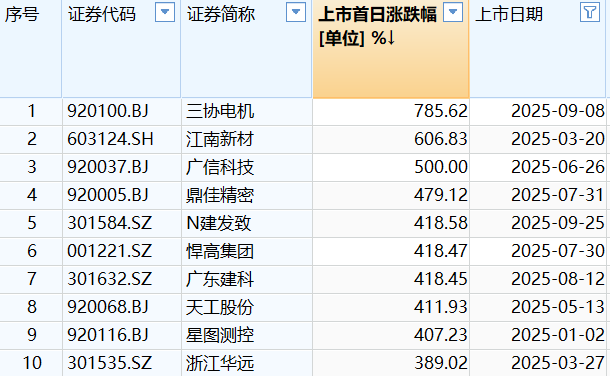Click the stock name N建发致
Image resolution: width=610 pixels, height=376 pixels.
coord(219,223)
